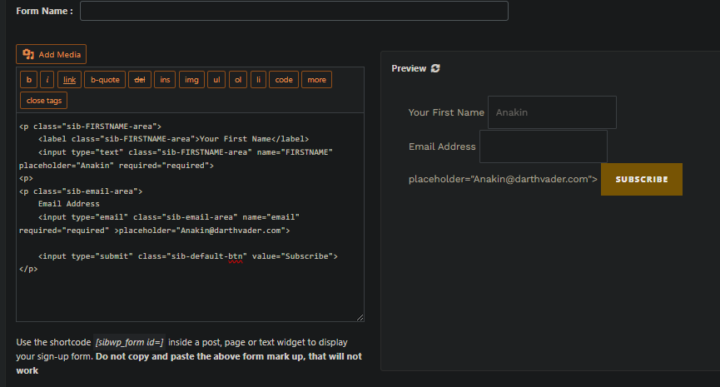Screen dimensions: 720x387
Task: Click the misspelled 'btn' word in code
Action: [235, 256]
